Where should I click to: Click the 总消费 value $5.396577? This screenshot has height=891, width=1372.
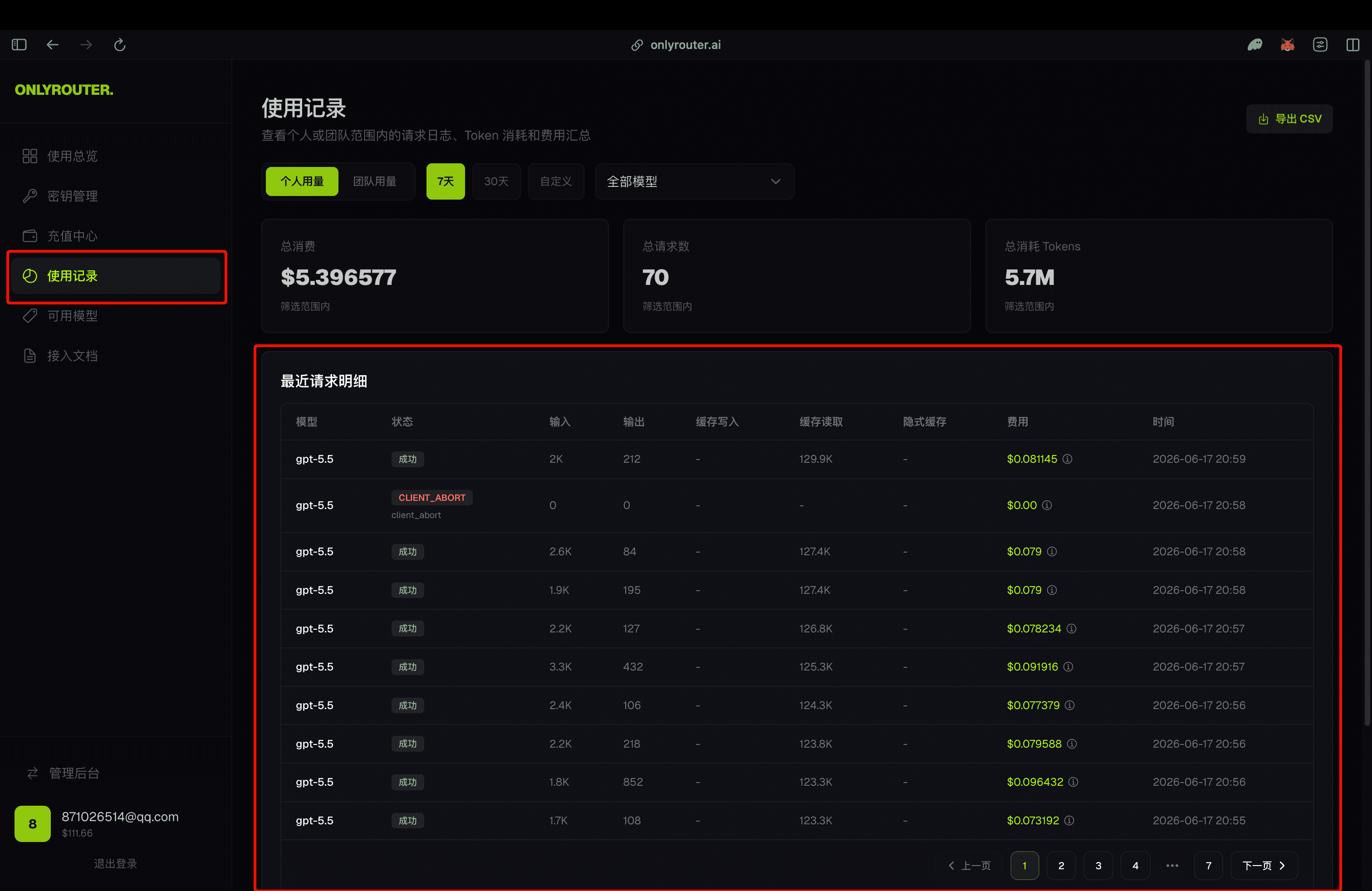[338, 277]
